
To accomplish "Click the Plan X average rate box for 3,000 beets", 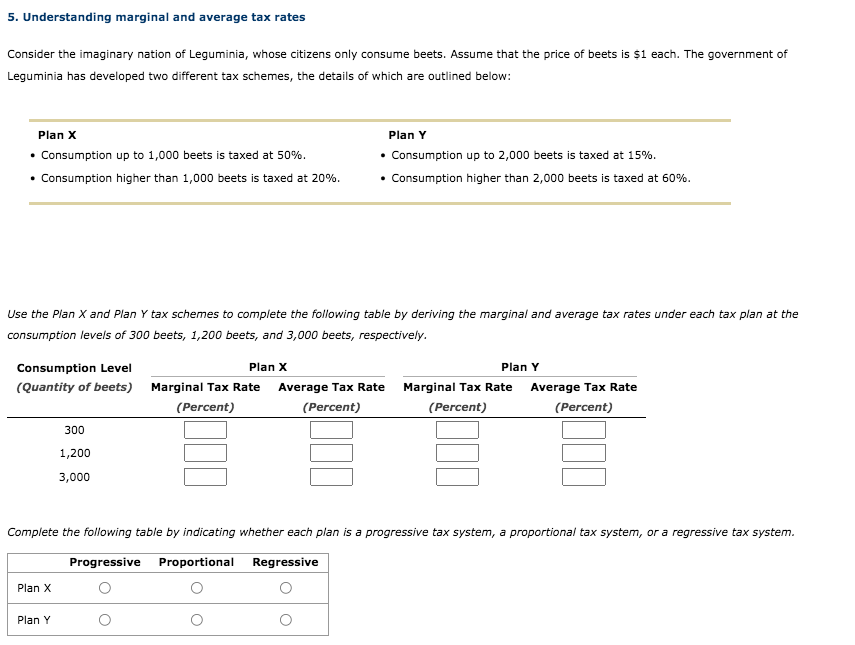I will 332,477.
